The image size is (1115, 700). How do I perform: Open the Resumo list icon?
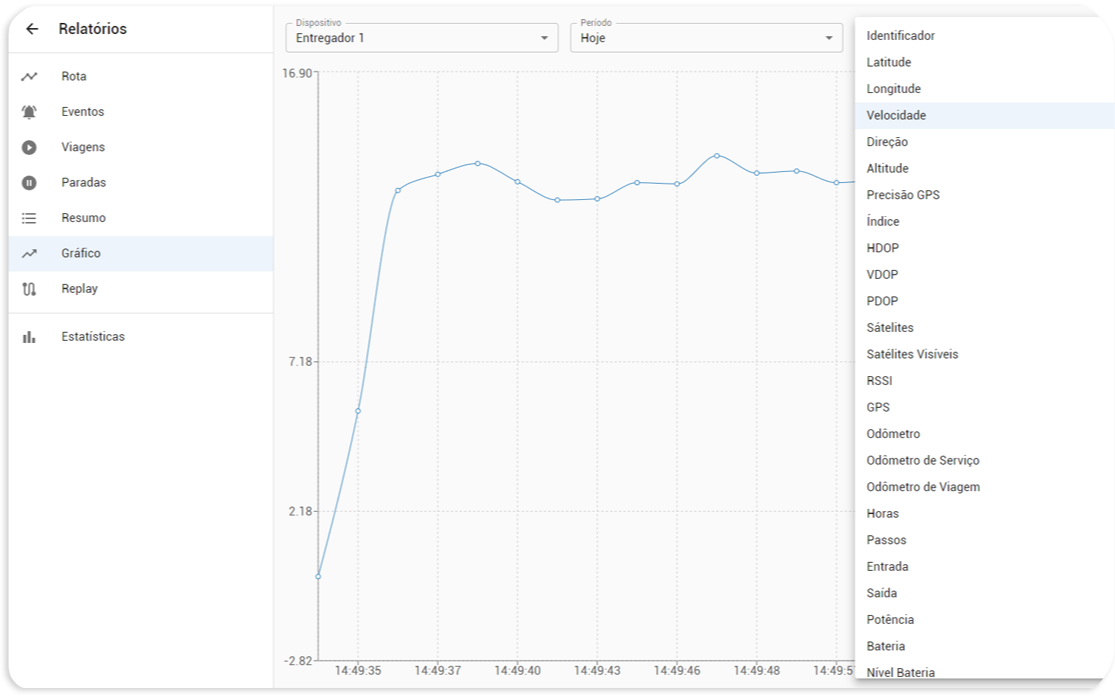coord(29,218)
